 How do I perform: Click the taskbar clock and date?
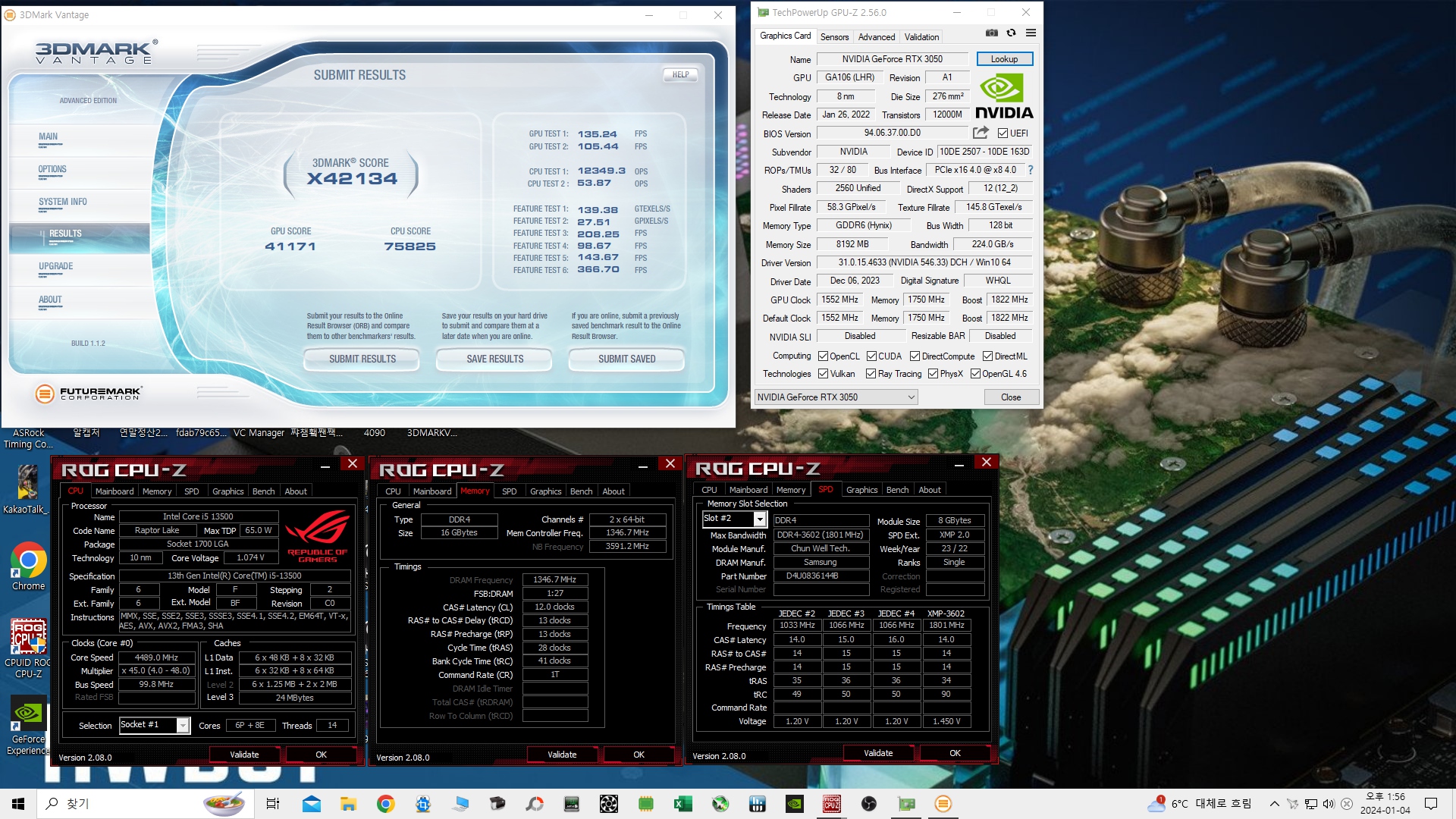click(x=1385, y=804)
